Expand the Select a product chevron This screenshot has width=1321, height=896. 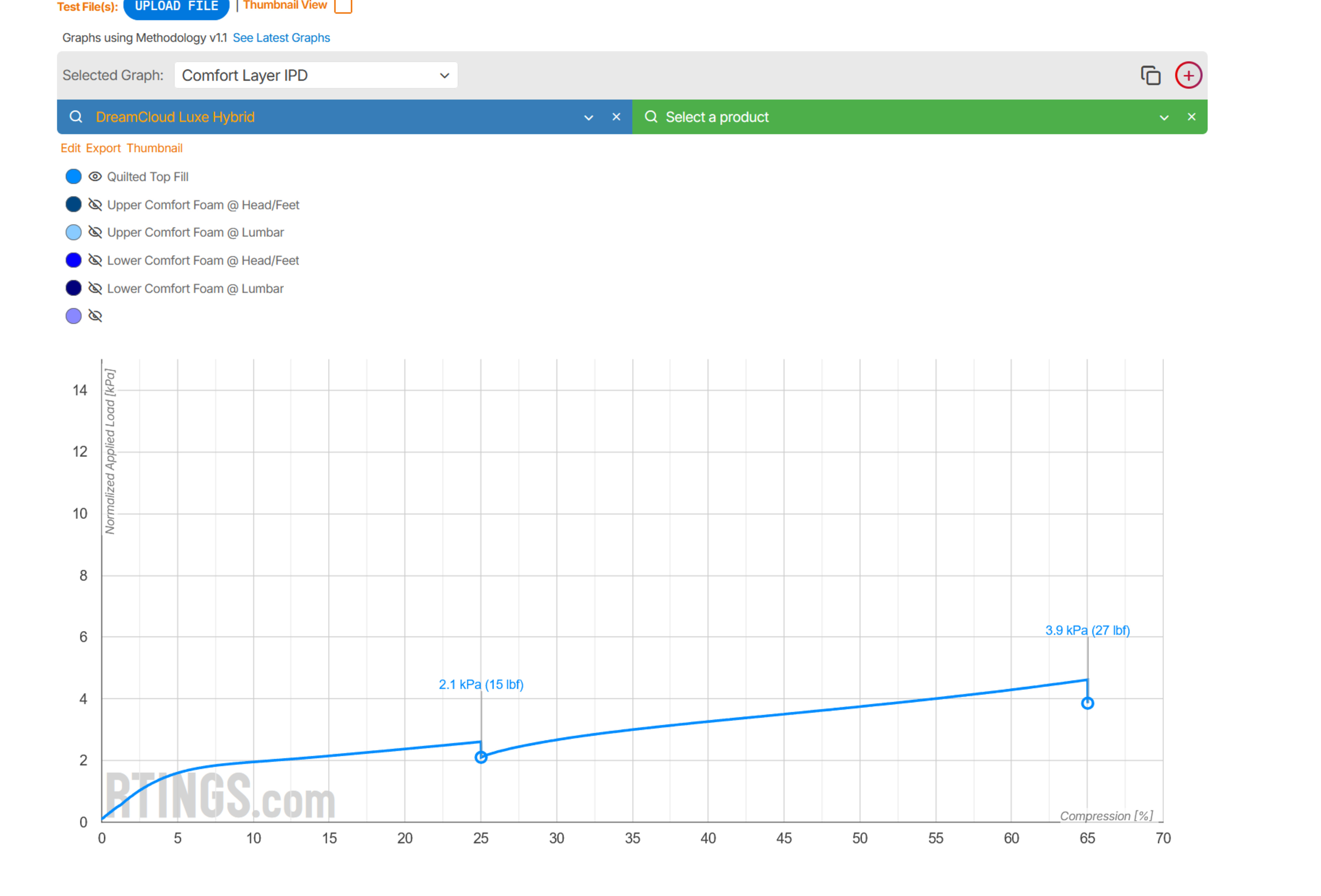point(1163,118)
